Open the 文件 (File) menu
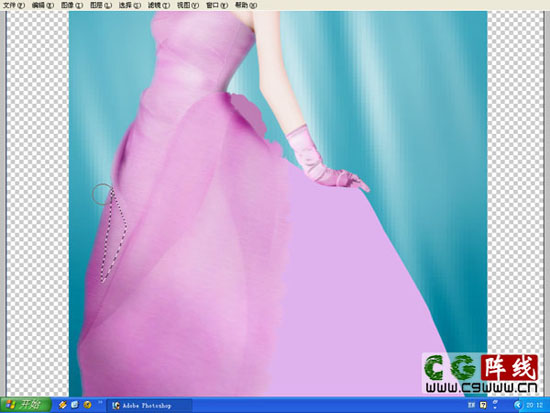Screen dimensions: 550x413 pos(14,5)
